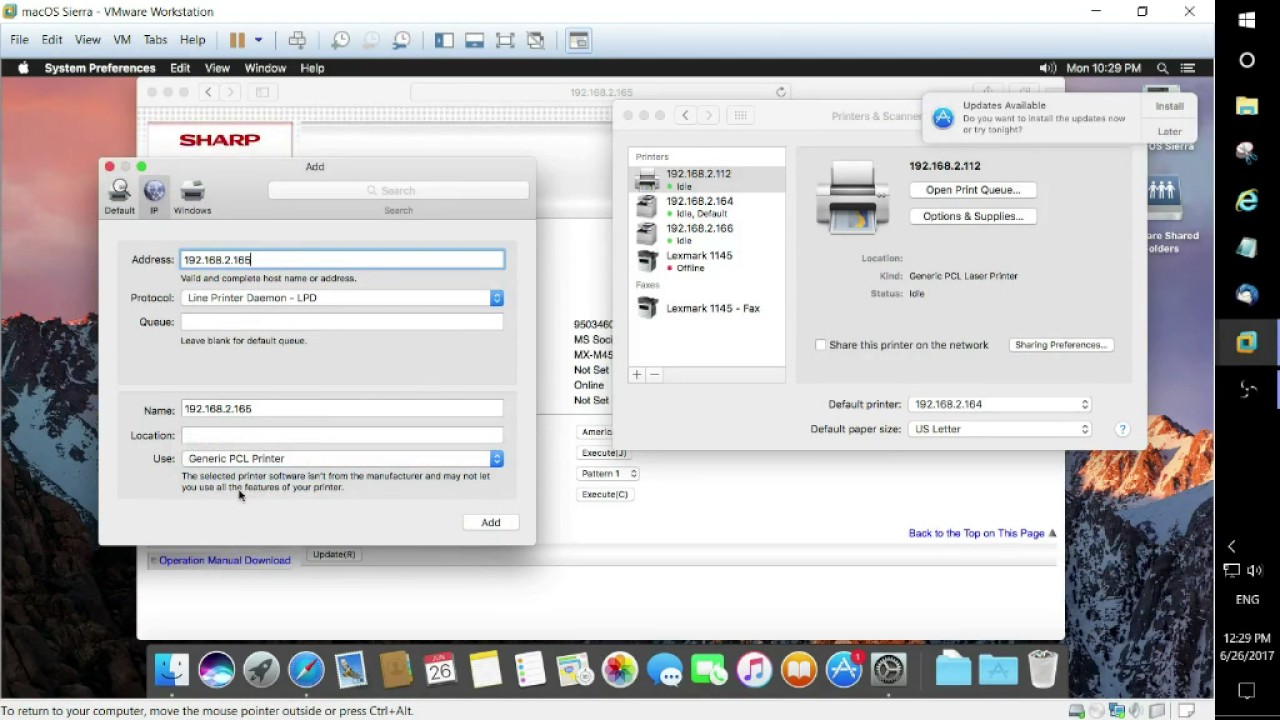Click the Location input field
This screenshot has height=720, width=1280.
(x=342, y=435)
